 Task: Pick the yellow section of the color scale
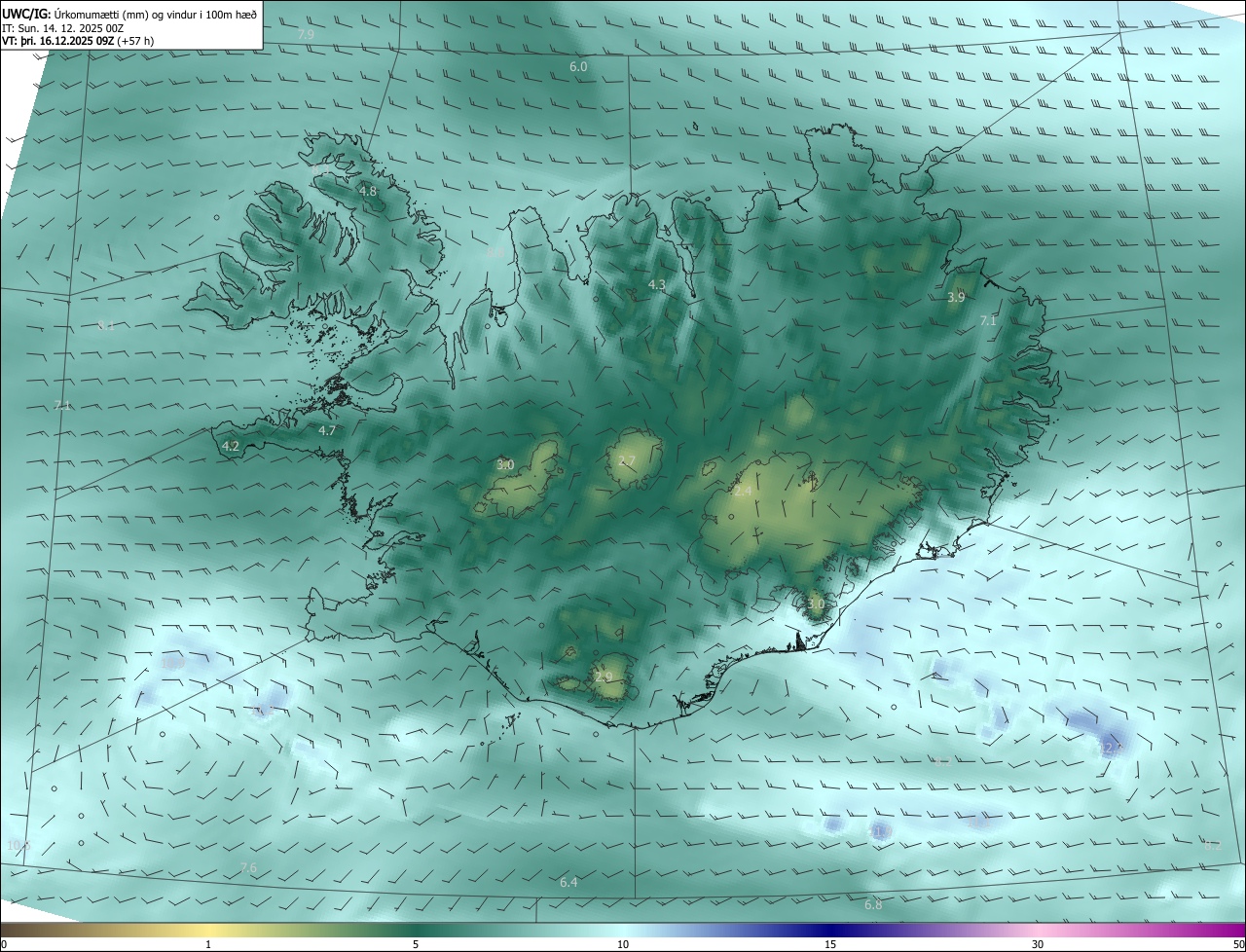coord(208,930)
